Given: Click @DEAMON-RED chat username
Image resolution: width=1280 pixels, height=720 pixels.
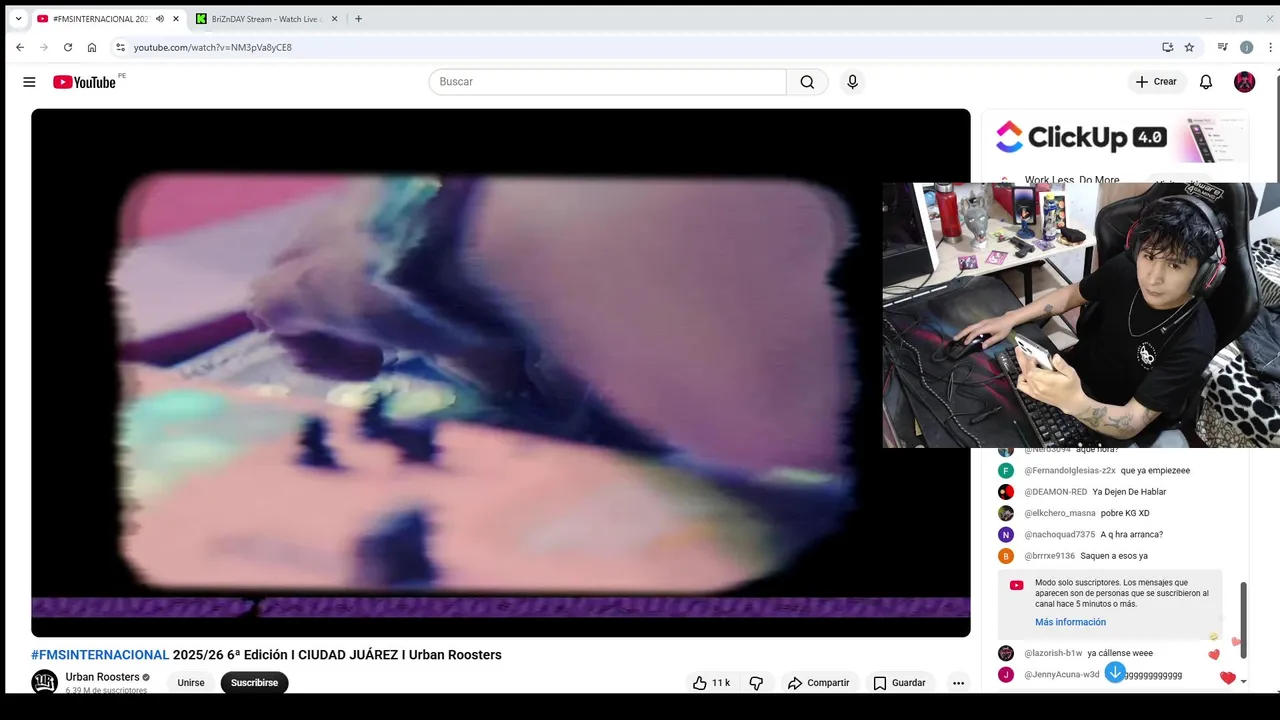Looking at the screenshot, I should (1055, 492).
